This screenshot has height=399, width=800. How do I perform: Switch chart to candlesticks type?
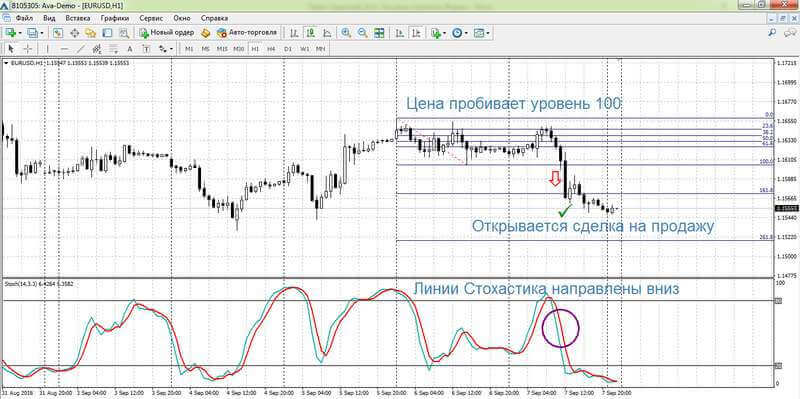point(310,33)
